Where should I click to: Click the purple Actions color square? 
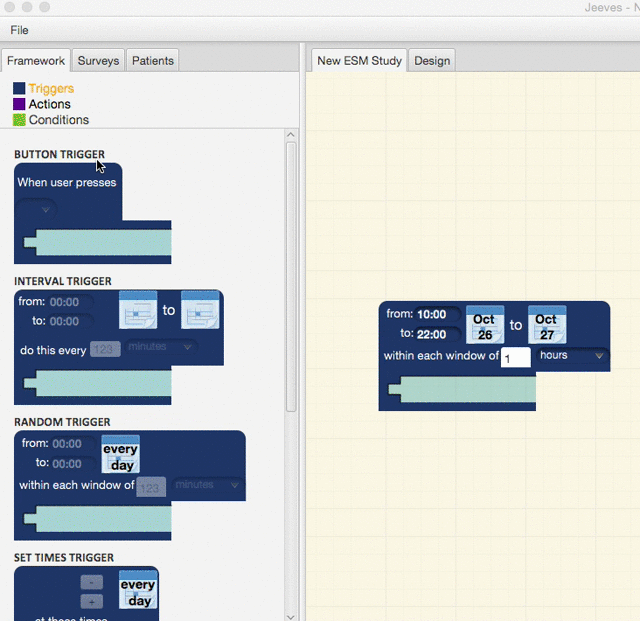19,104
